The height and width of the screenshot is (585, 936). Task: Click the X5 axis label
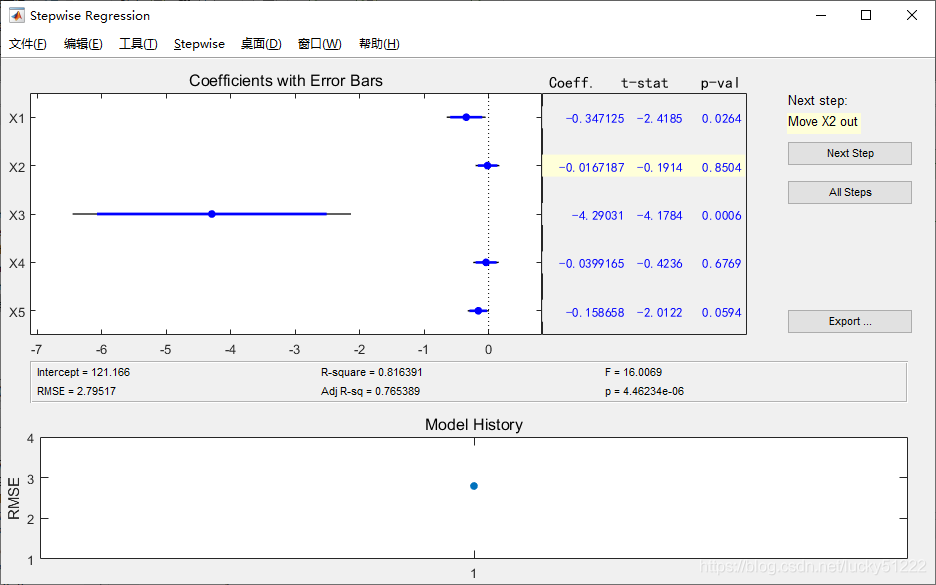17,312
